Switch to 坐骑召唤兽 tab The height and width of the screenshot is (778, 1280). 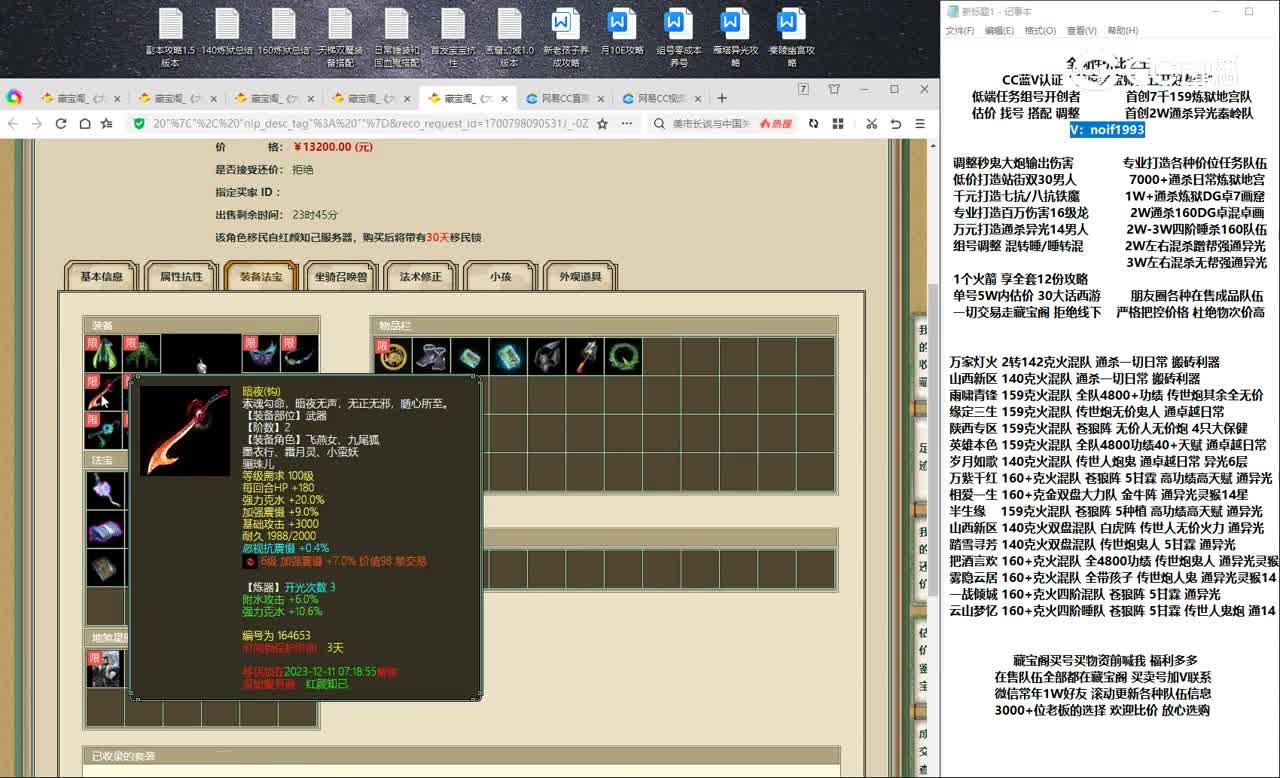341,277
